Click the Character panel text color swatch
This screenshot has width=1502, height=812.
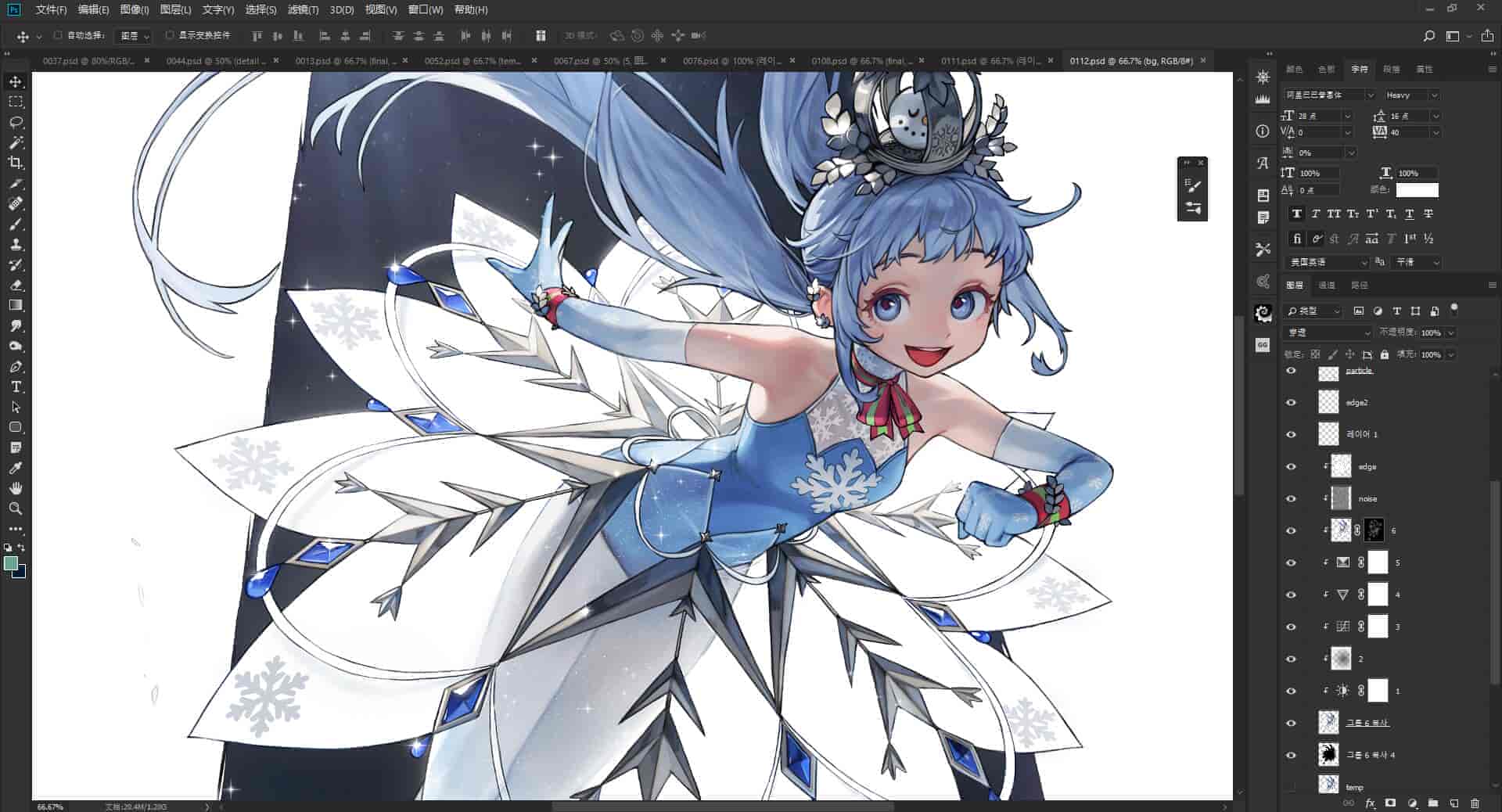tap(1417, 190)
